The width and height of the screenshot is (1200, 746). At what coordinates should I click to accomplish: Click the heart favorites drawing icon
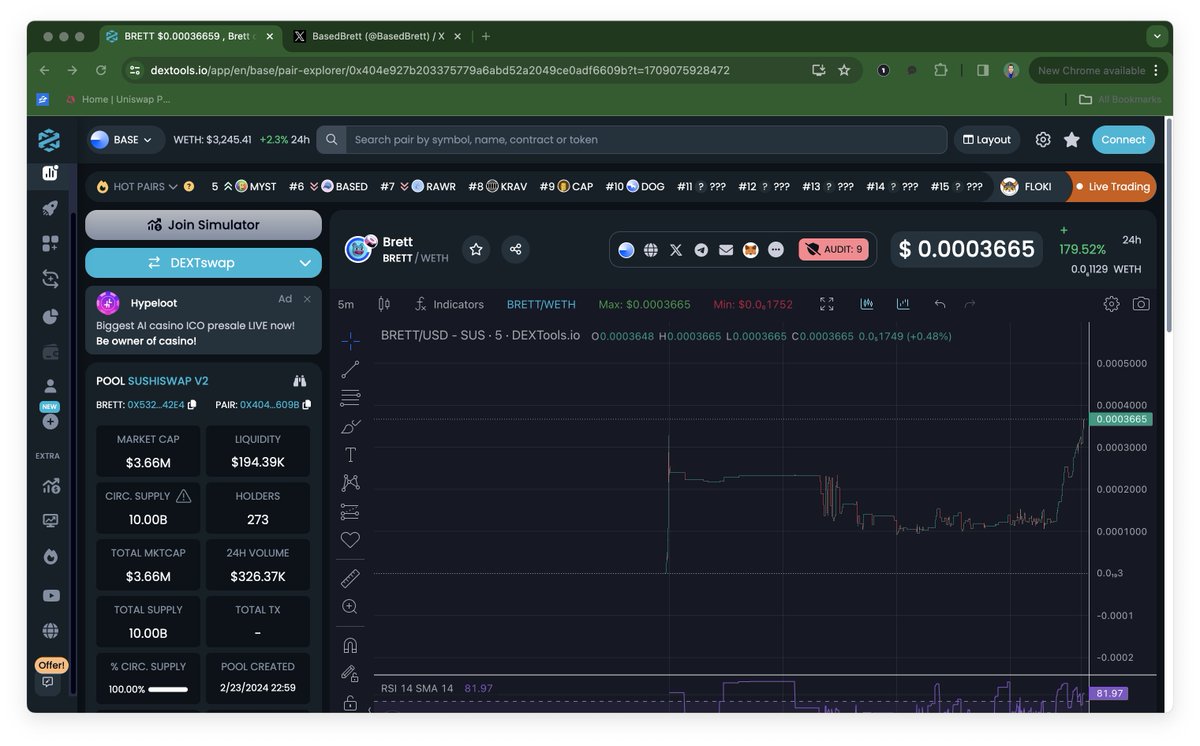(350, 540)
